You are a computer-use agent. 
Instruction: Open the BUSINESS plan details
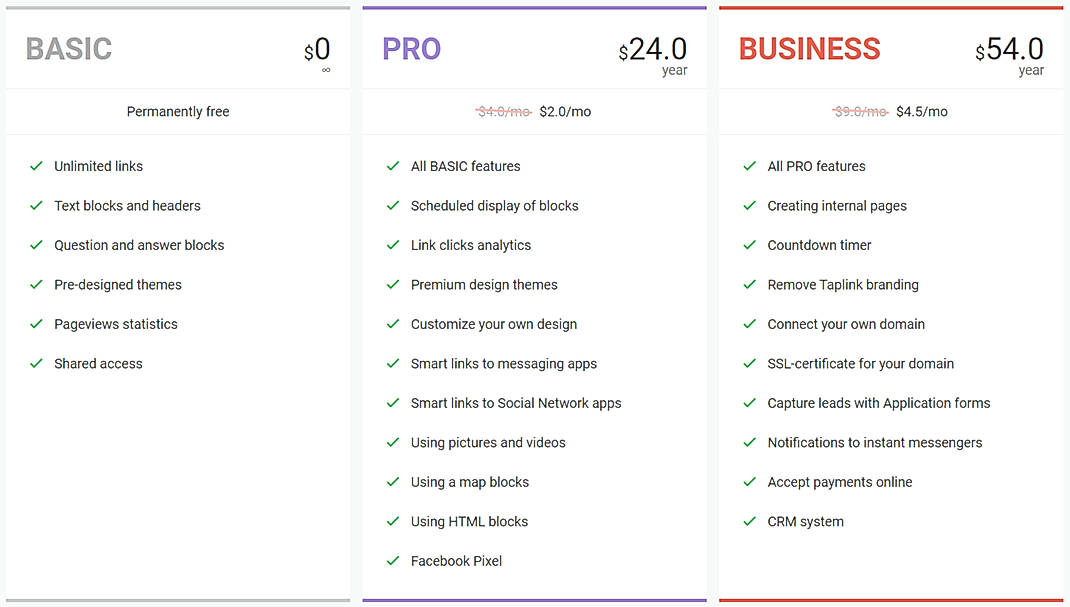pyautogui.click(x=810, y=48)
